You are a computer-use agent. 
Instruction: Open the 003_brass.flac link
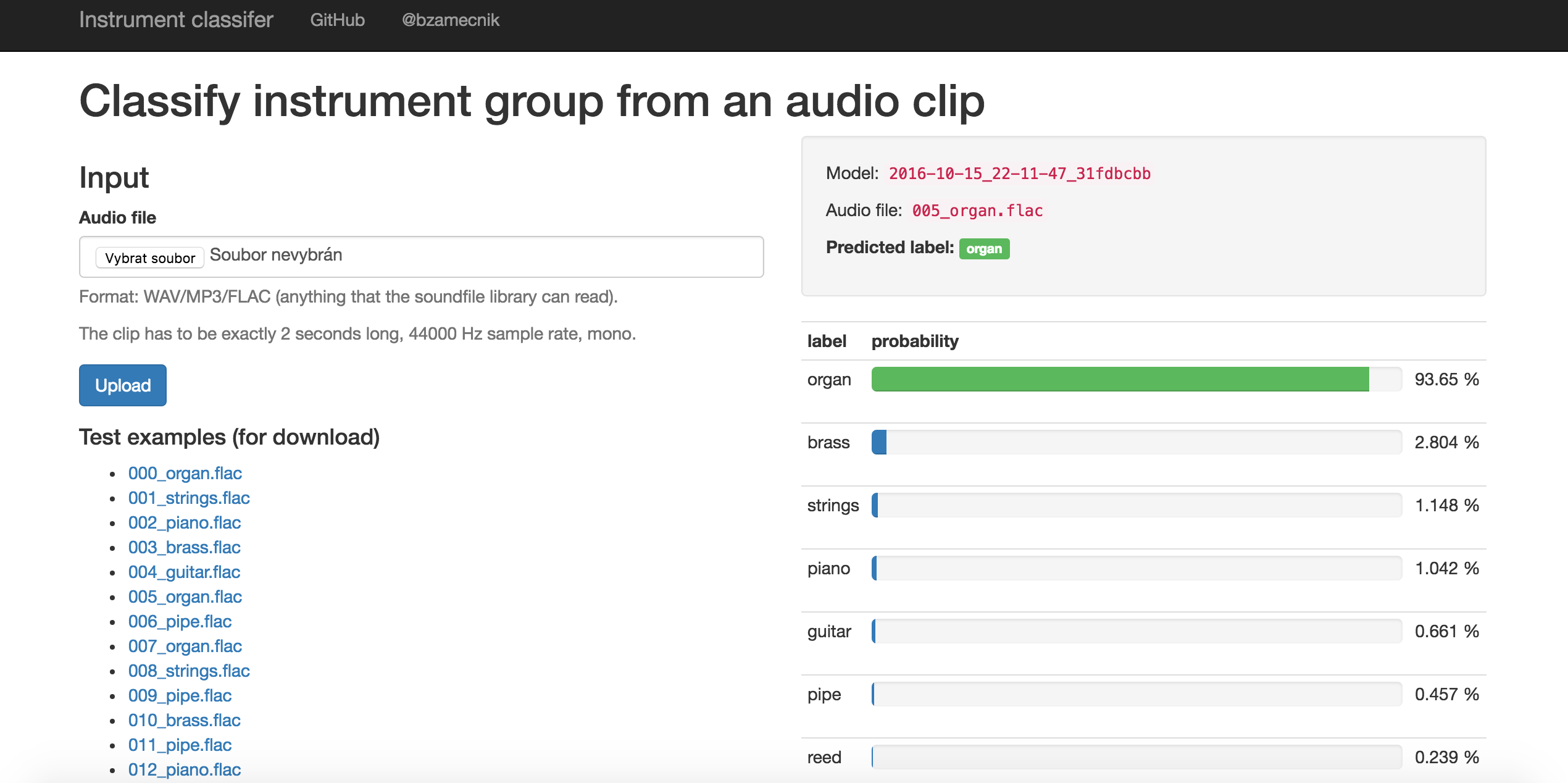184,547
